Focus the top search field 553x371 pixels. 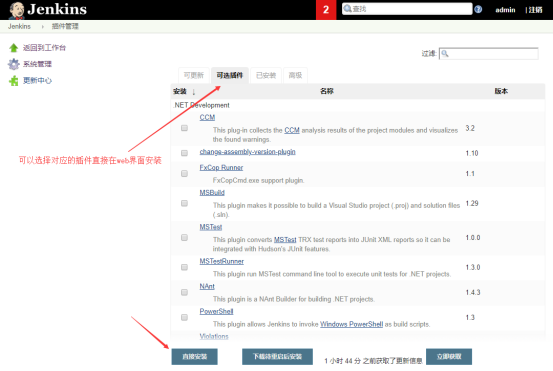[407, 9]
